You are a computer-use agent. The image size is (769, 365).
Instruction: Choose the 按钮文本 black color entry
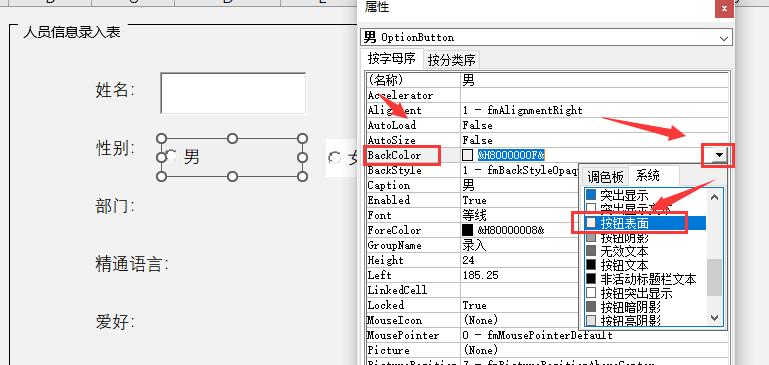[x=645, y=265]
